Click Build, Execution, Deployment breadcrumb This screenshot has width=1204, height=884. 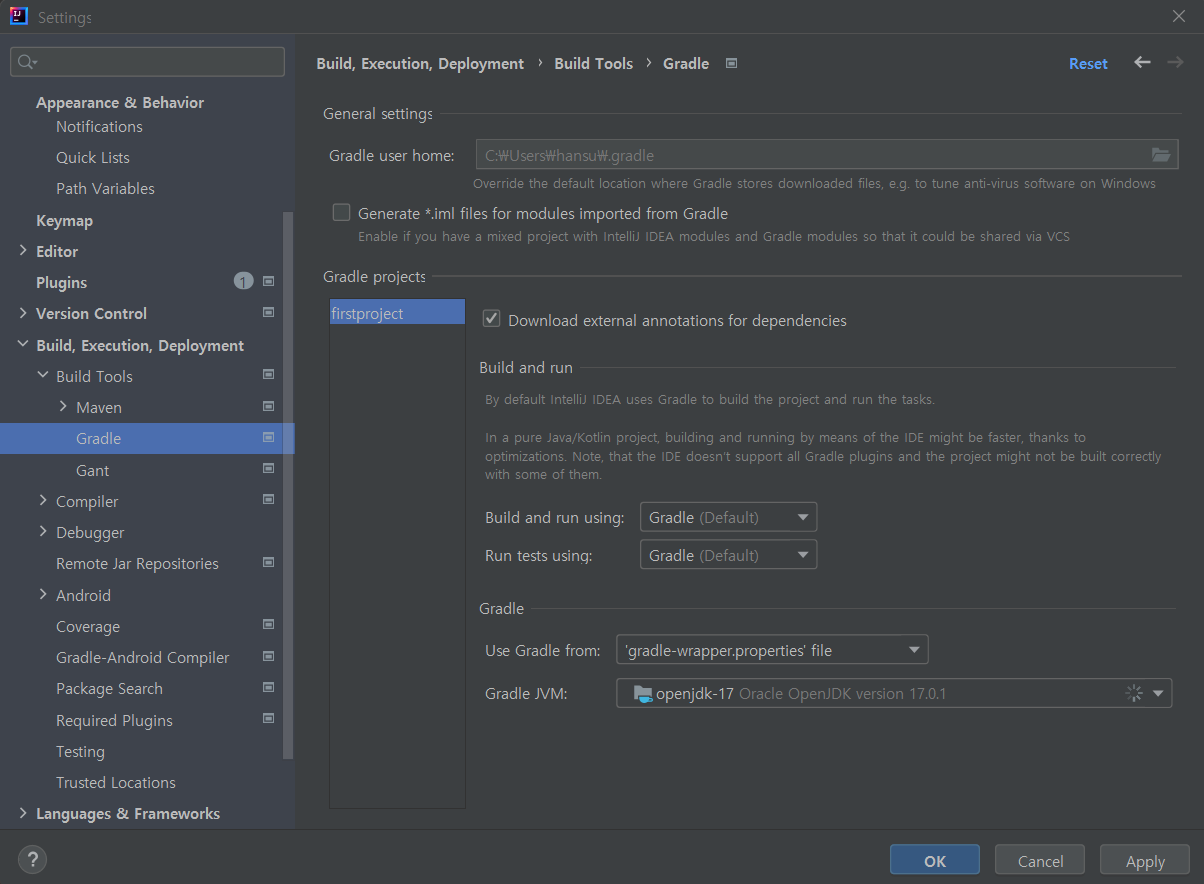[x=420, y=63]
